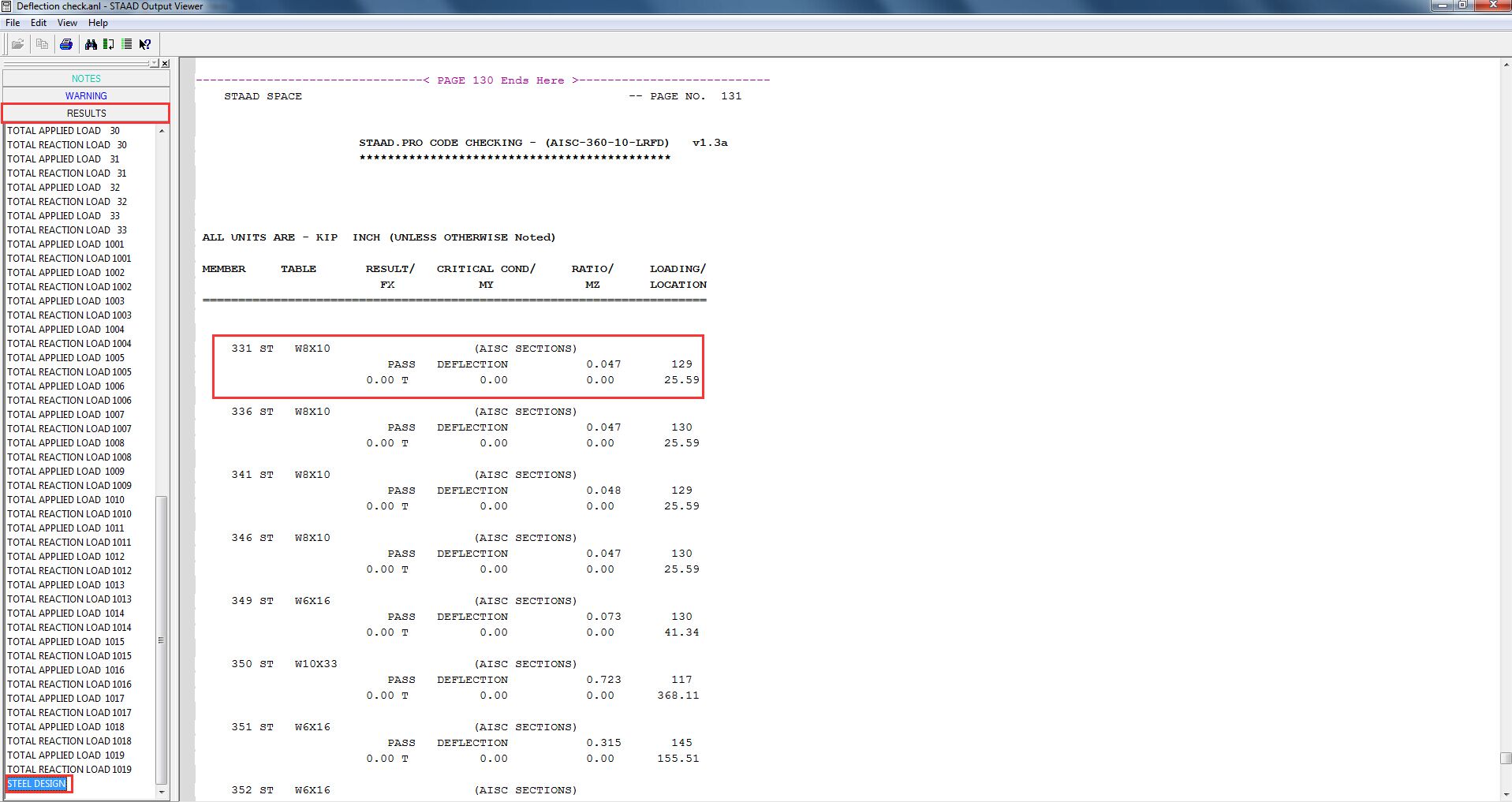Open the Edit menu
Viewport: 1512px width, 802px height.
point(39,23)
